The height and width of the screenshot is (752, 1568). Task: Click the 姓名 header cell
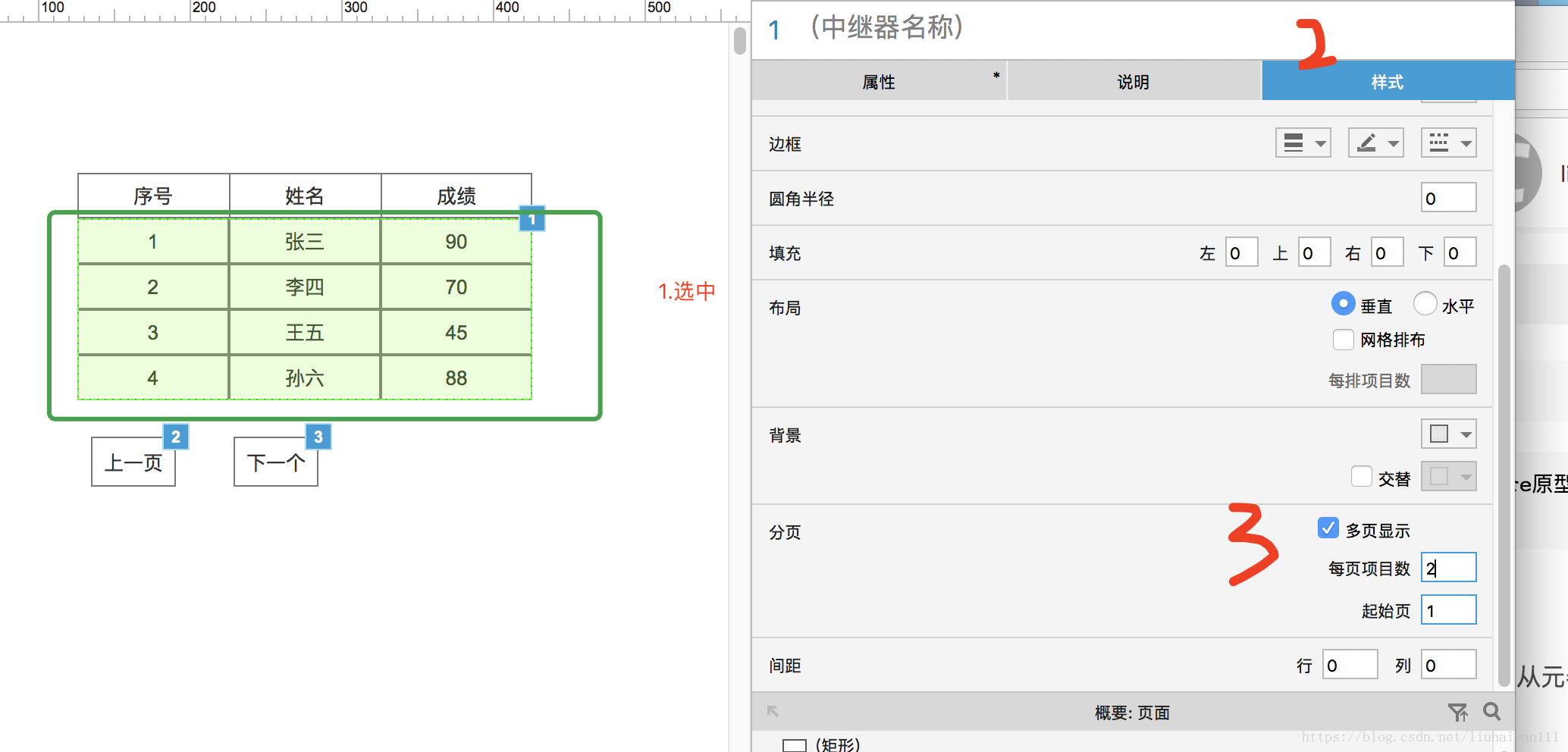pos(305,195)
